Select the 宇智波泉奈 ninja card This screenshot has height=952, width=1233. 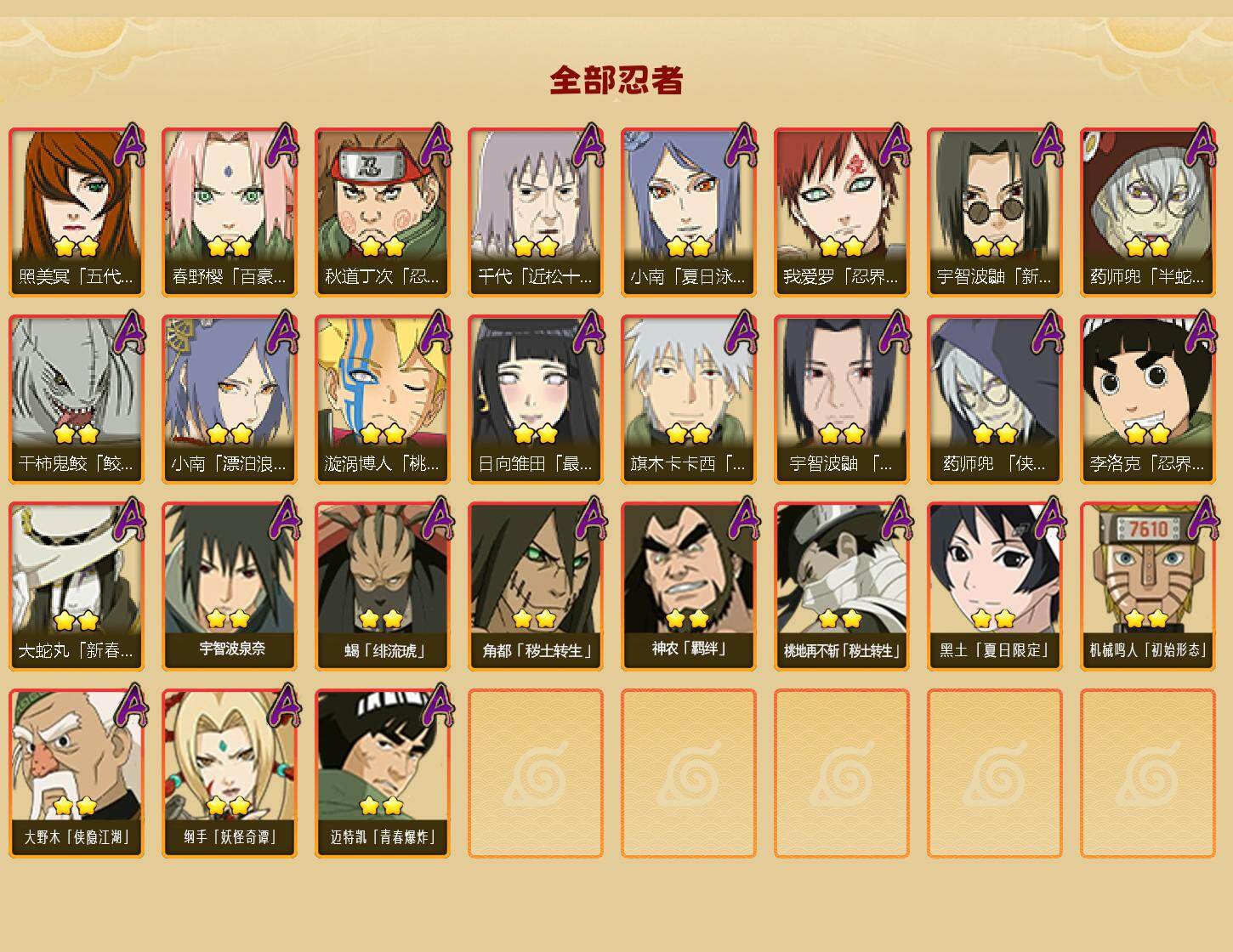pyautogui.click(x=230, y=586)
